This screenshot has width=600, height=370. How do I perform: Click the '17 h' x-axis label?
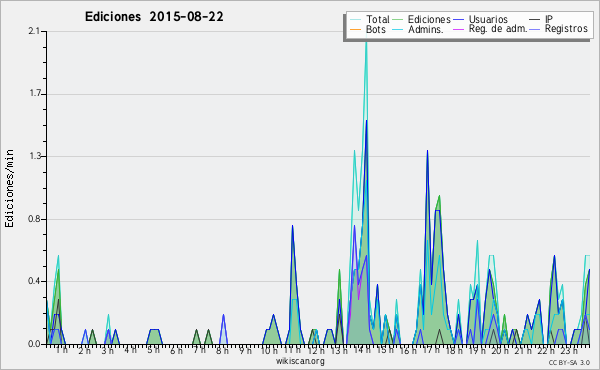point(431,350)
